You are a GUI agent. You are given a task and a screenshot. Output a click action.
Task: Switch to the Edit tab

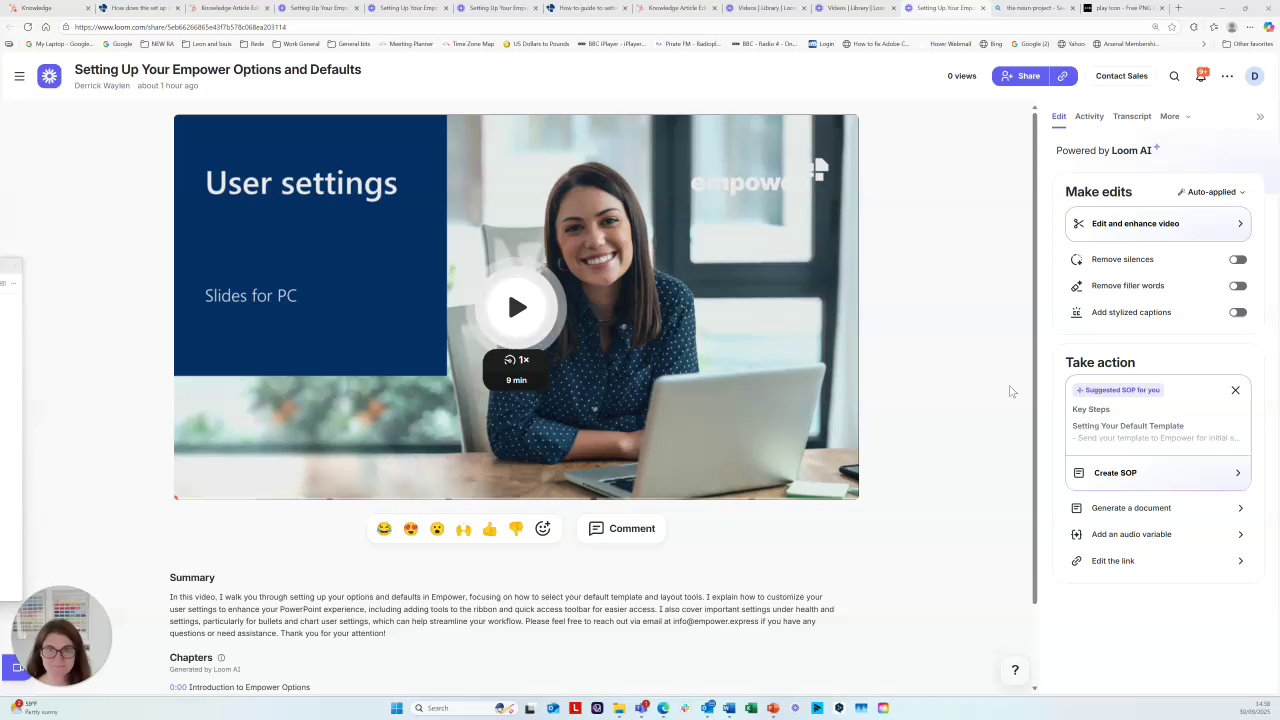(1059, 117)
